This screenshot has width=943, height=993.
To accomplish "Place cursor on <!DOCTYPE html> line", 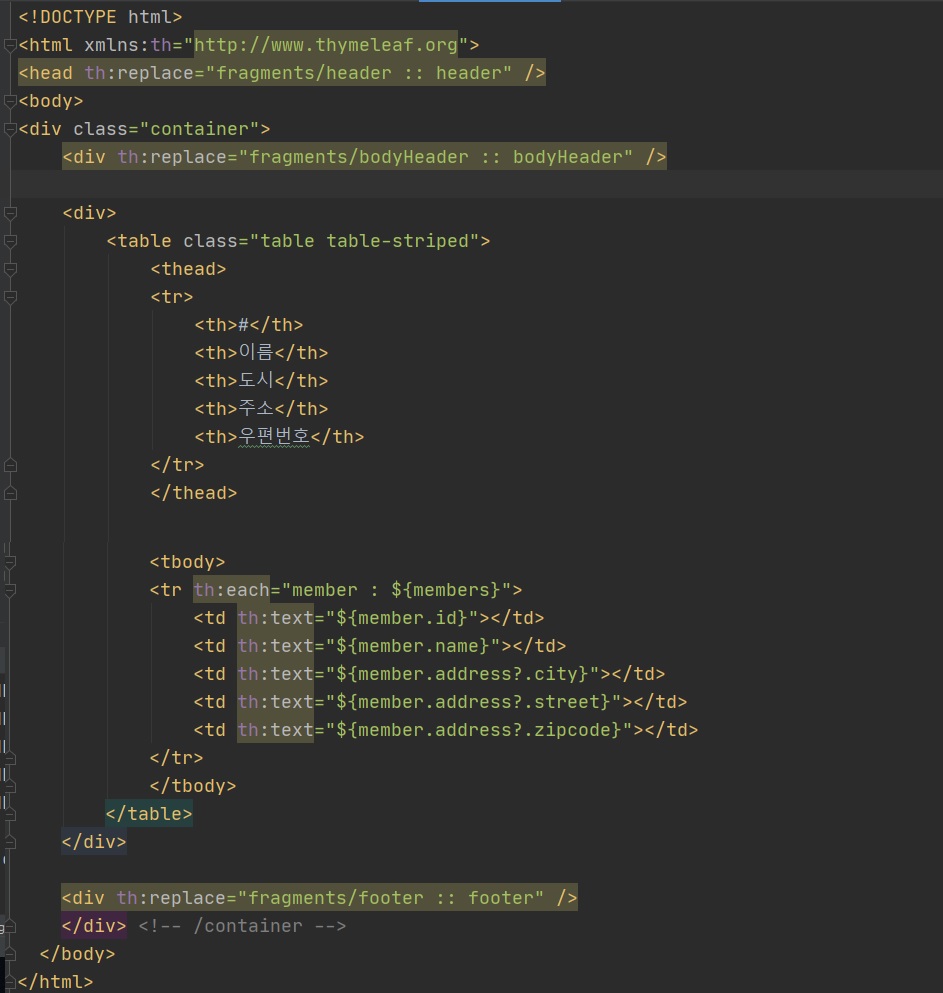I will (100, 17).
